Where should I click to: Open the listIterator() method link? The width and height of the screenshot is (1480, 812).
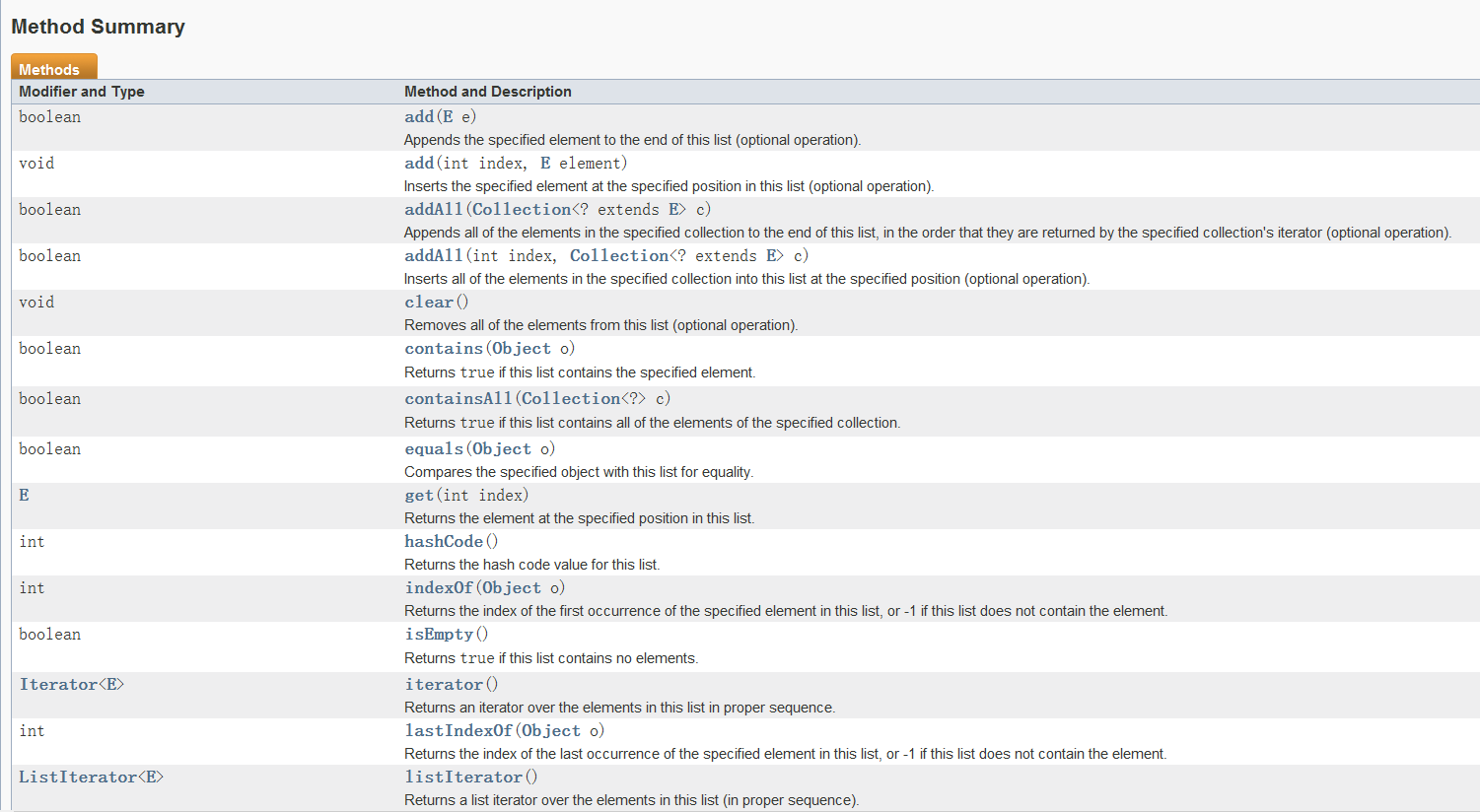coord(463,777)
